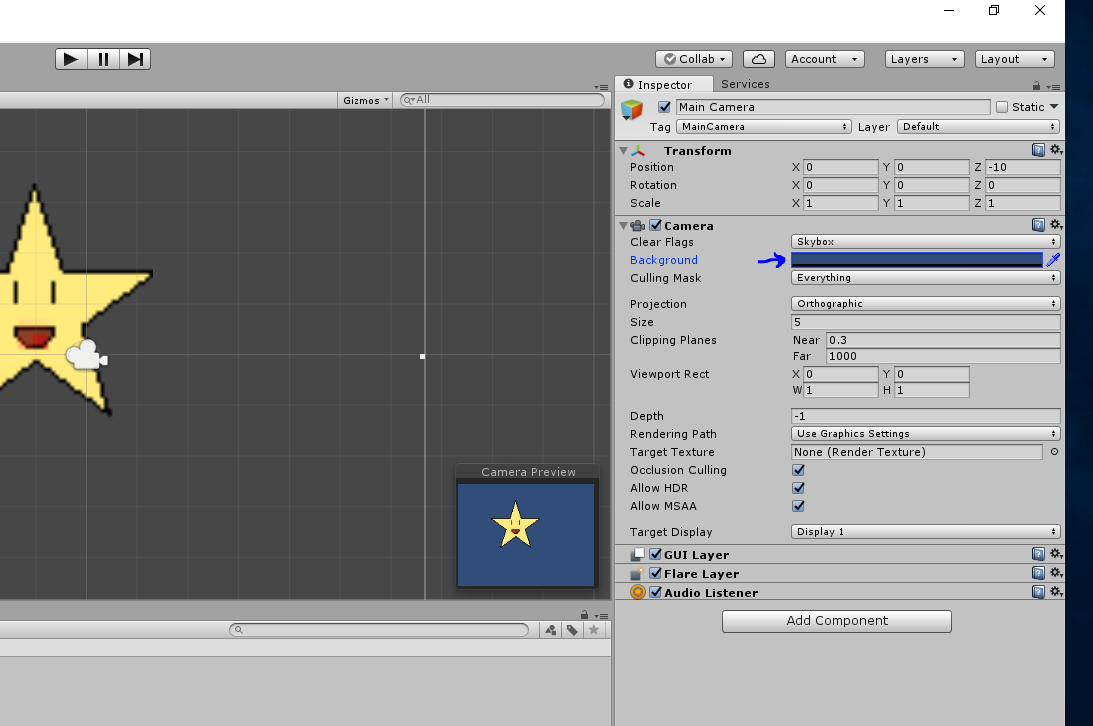Open the Account dropdown
This screenshot has height=726, width=1093.
pyautogui.click(x=825, y=59)
